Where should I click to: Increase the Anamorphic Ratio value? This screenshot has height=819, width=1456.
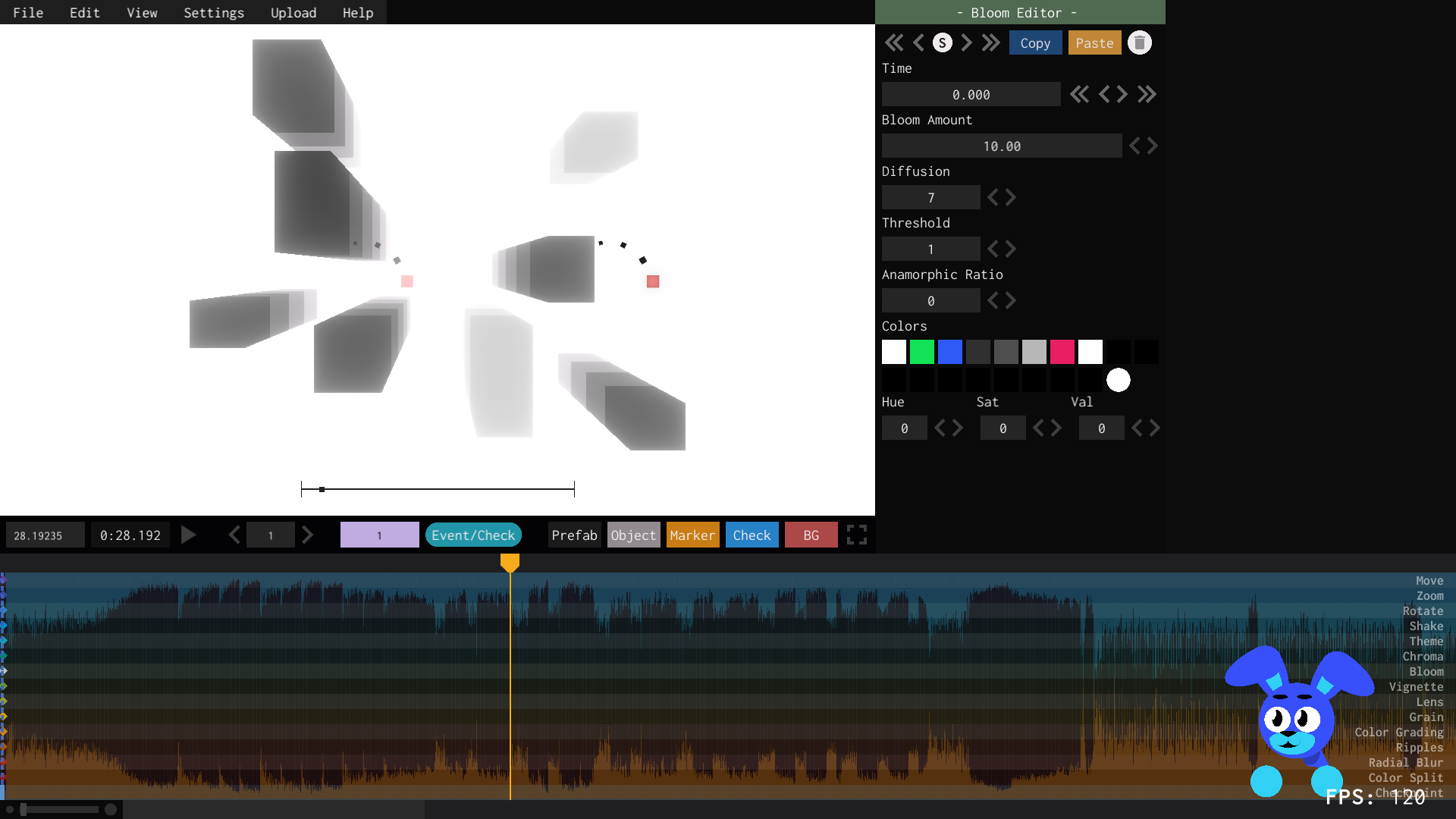1011,301
